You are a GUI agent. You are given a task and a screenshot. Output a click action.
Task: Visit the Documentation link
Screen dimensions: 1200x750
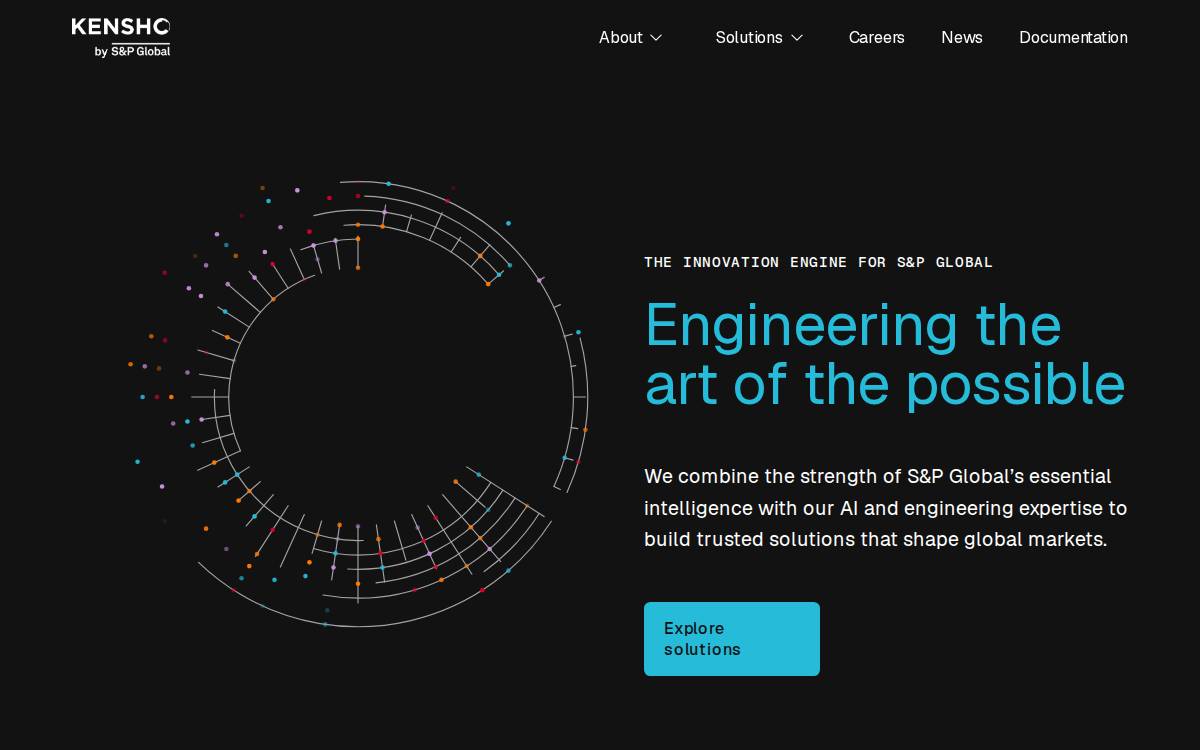[x=1073, y=37]
